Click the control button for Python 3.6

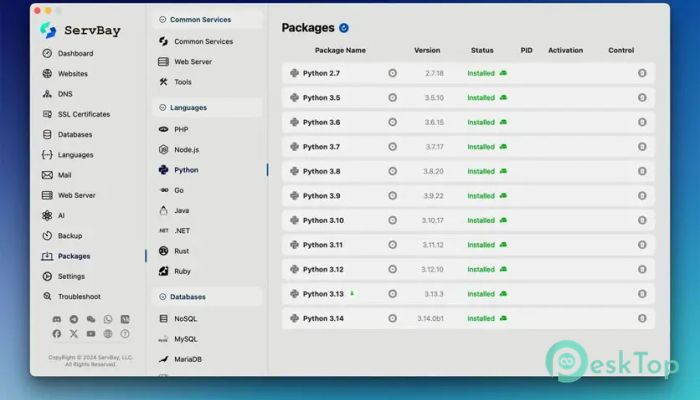click(x=642, y=122)
